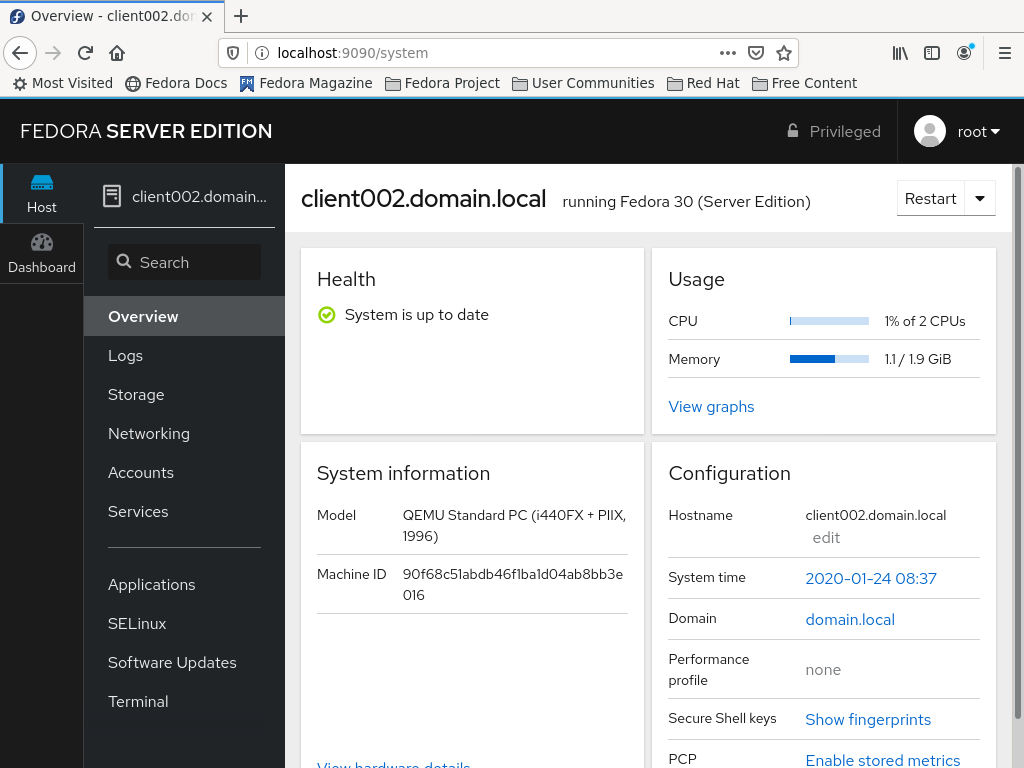
Task: Open Logs in sidebar menu
Action: (184, 355)
